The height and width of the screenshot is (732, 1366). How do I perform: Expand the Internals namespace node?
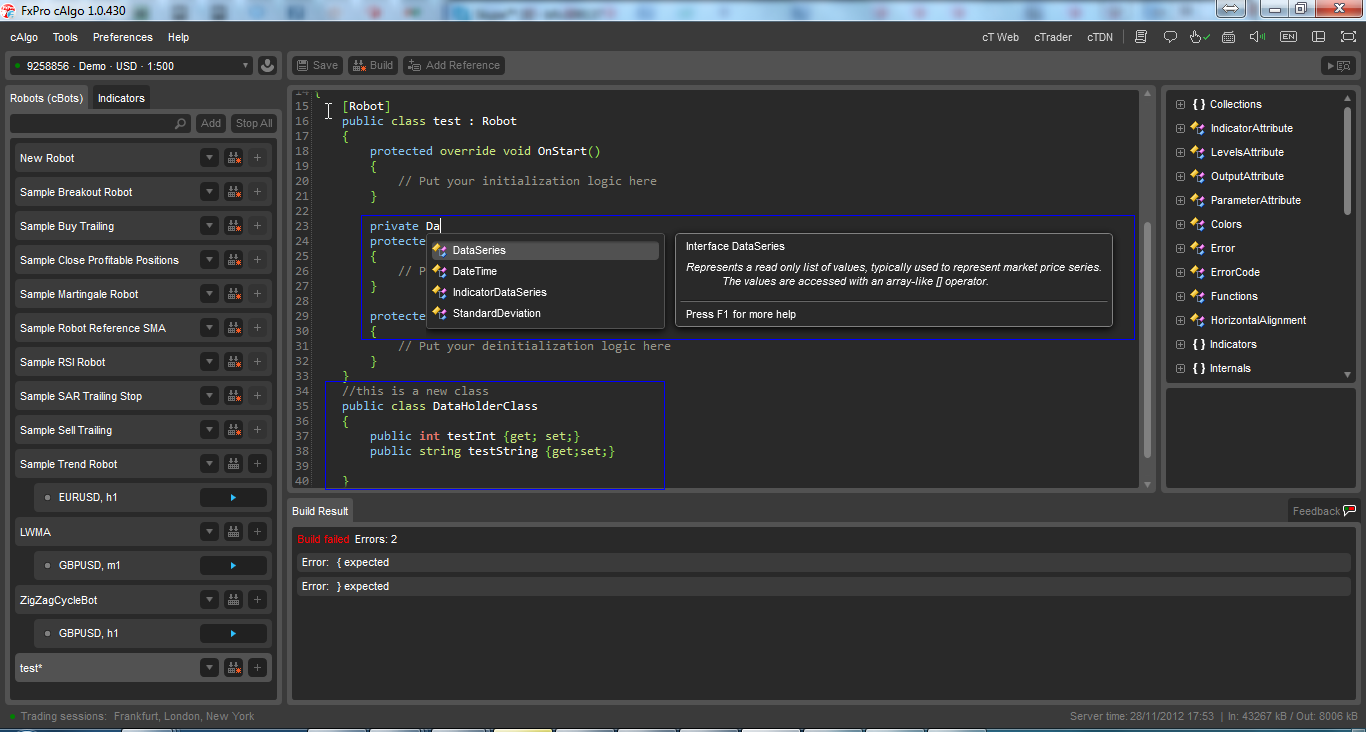(x=1180, y=368)
